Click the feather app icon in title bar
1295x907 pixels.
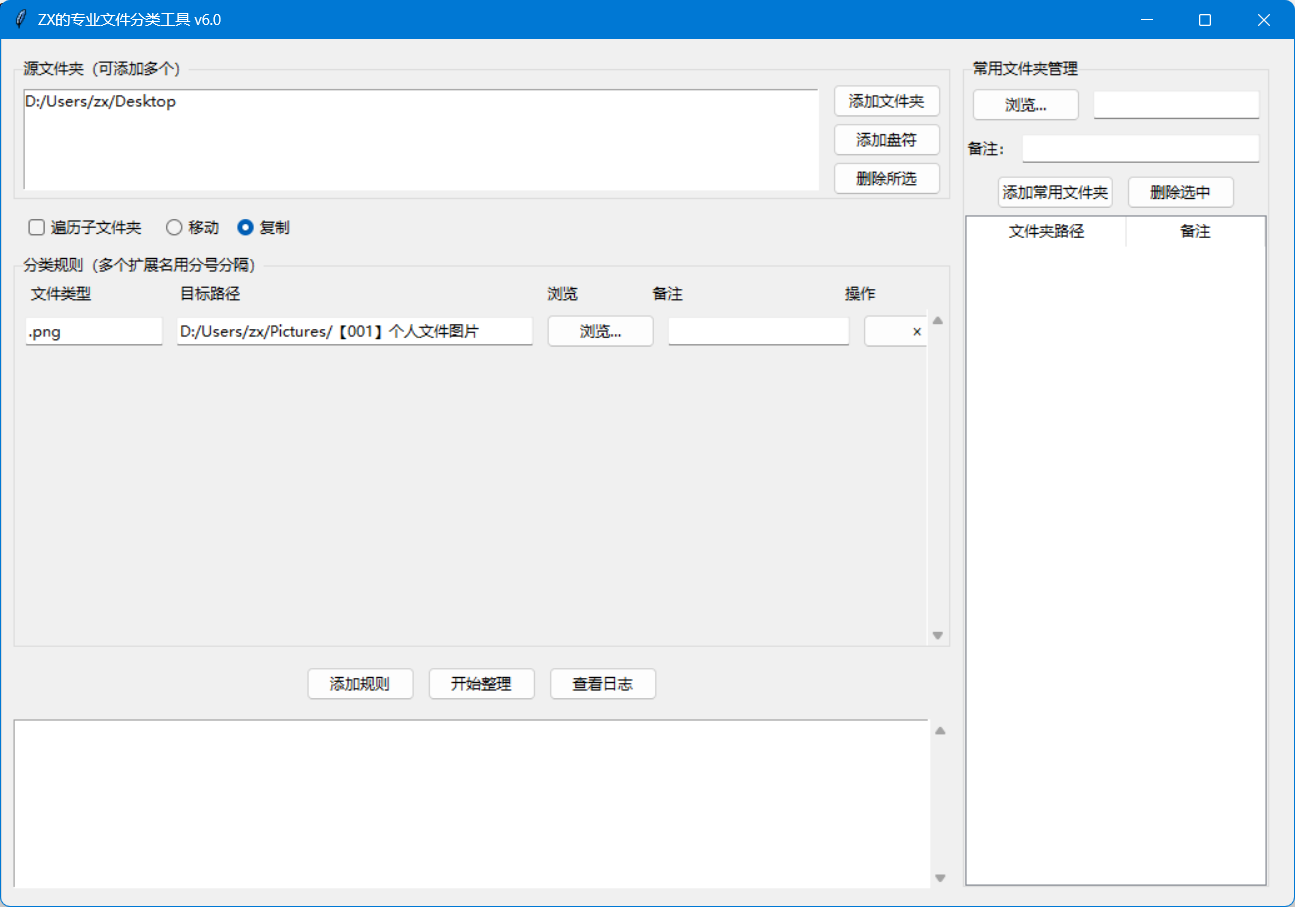point(20,20)
